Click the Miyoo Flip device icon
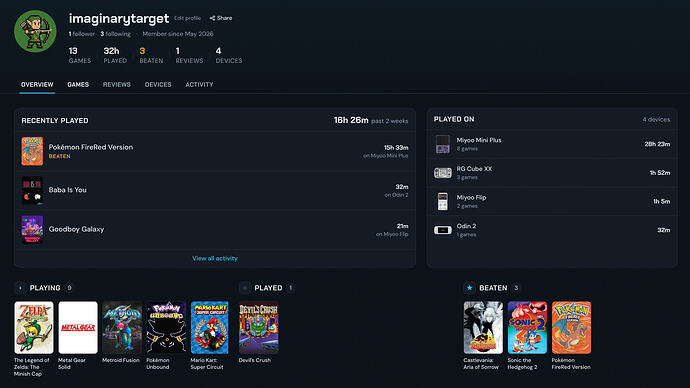Screen dimensions: 690x388 click(x=443, y=201)
